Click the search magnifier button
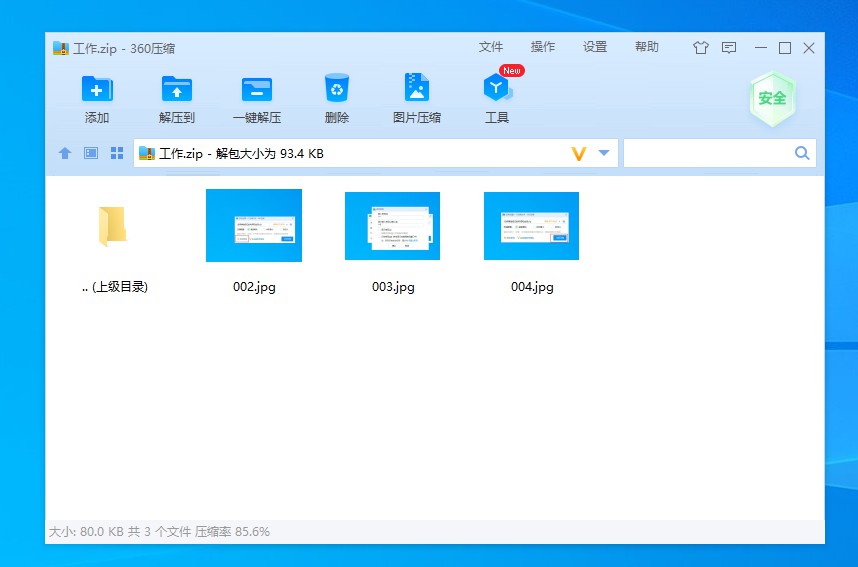 coord(802,153)
